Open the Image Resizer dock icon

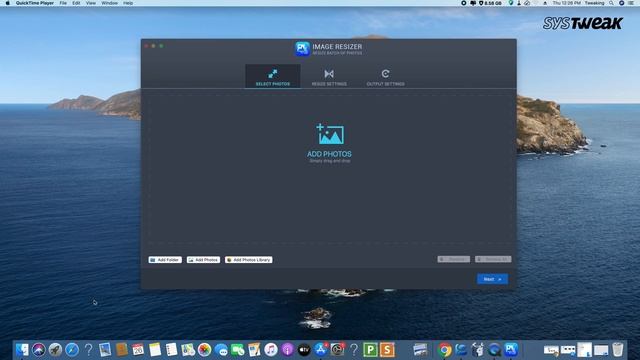pyautogui.click(x=511, y=350)
